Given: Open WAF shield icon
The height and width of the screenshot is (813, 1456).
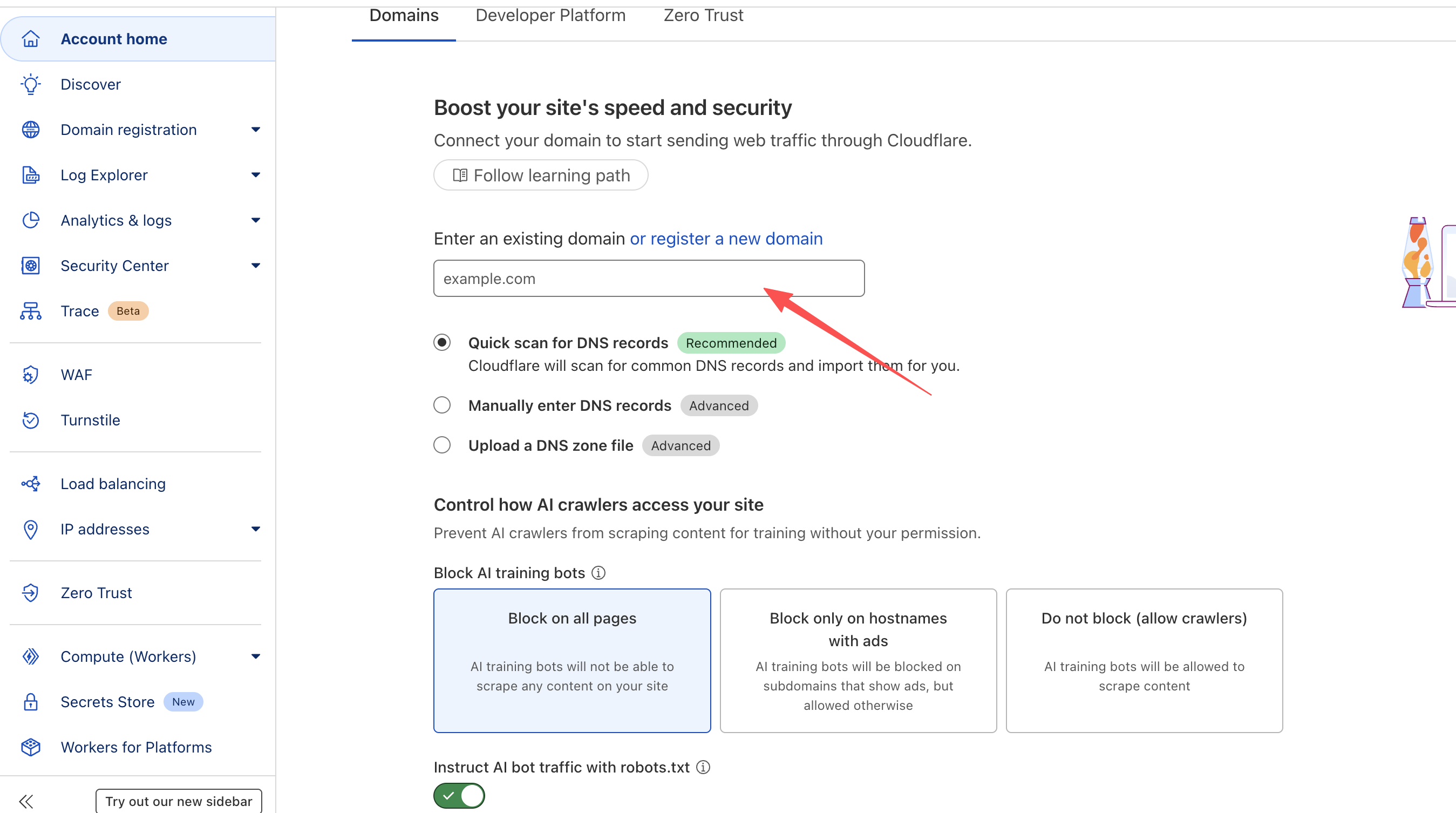Looking at the screenshot, I should coord(31,375).
